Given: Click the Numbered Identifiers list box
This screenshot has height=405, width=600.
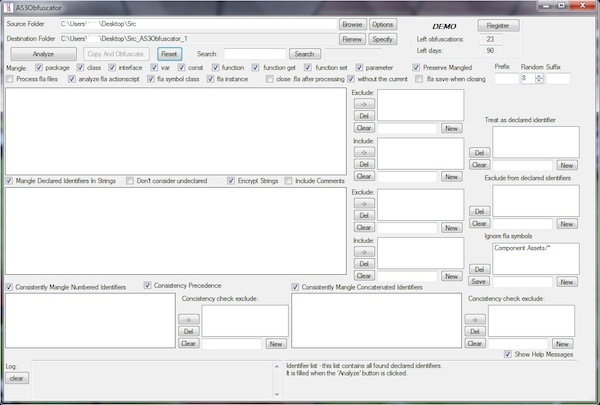Looking at the screenshot, I should point(90,320).
